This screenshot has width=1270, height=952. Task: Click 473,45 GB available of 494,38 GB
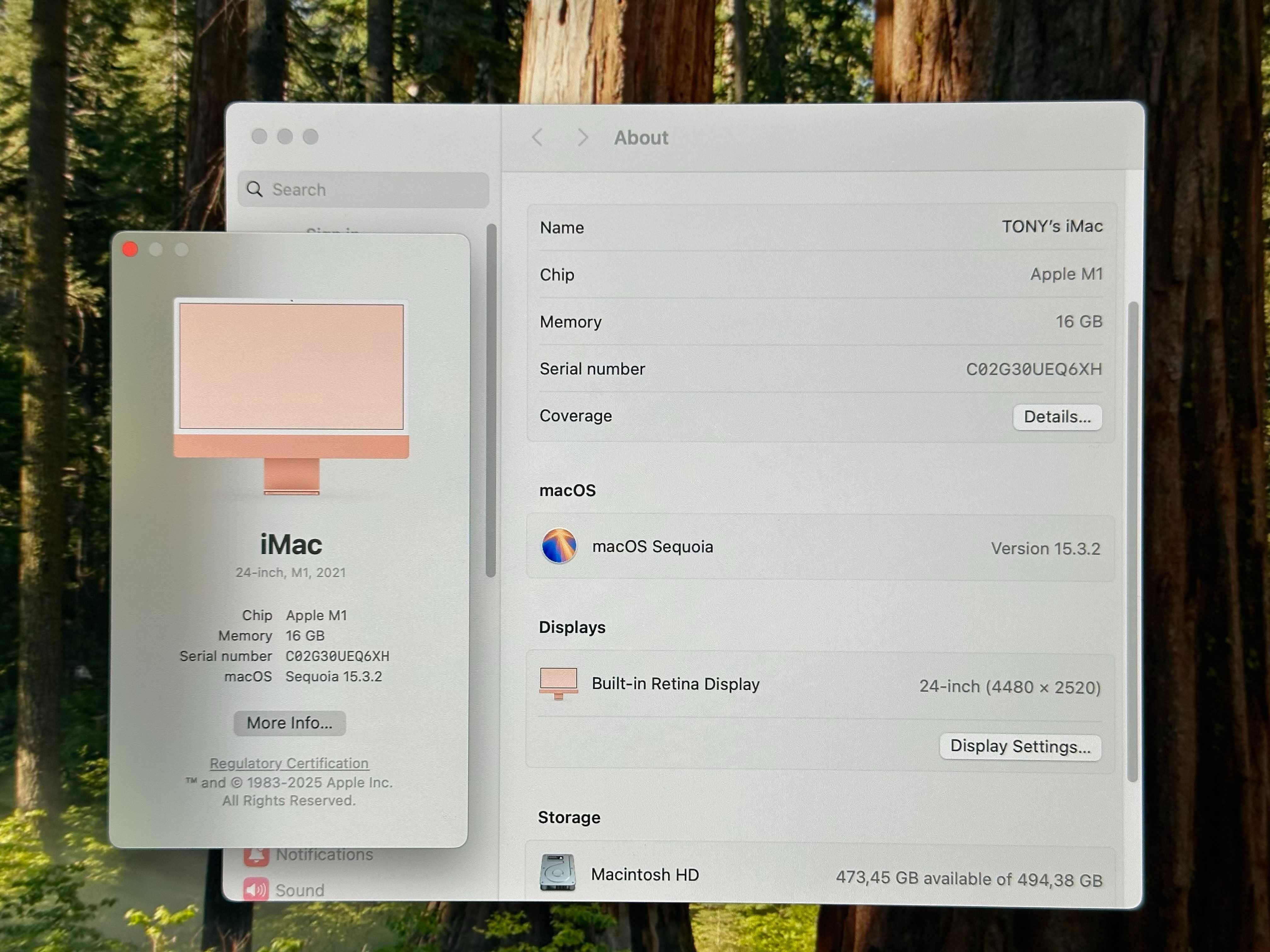969,879
